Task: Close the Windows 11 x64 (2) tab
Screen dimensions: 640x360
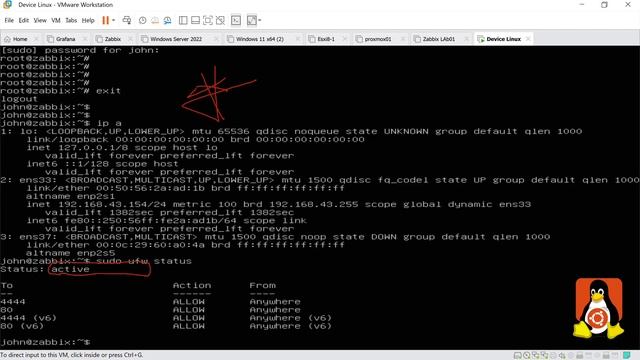Action: click(298, 39)
